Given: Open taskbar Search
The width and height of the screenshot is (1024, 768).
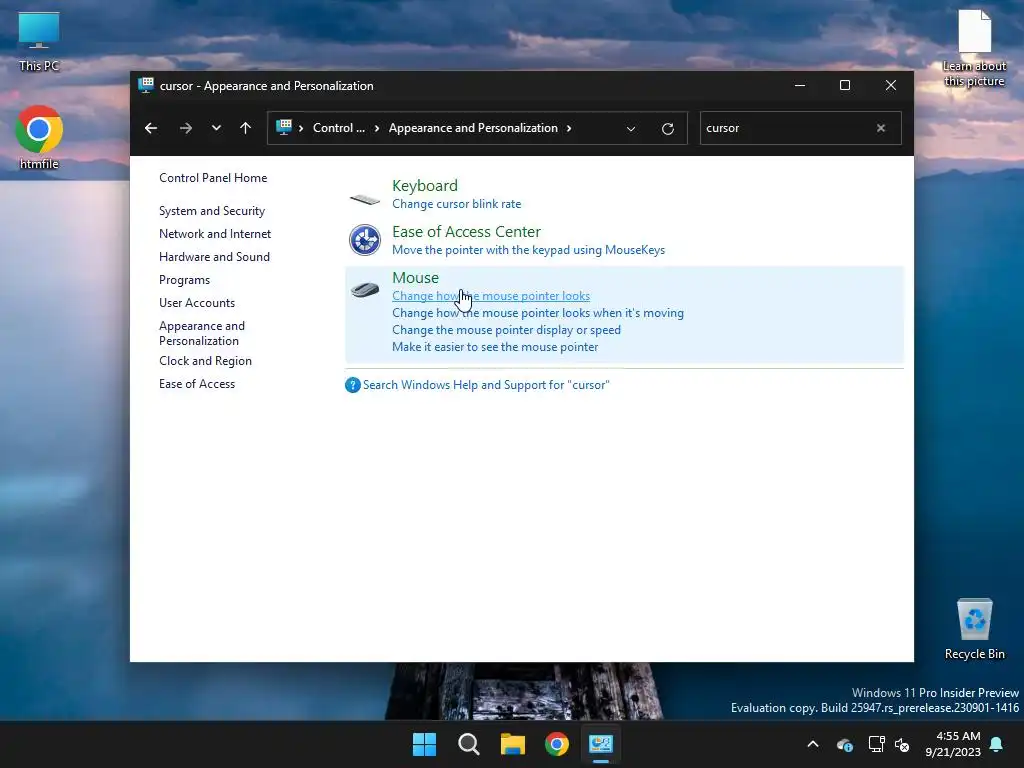Looking at the screenshot, I should pyautogui.click(x=469, y=744).
